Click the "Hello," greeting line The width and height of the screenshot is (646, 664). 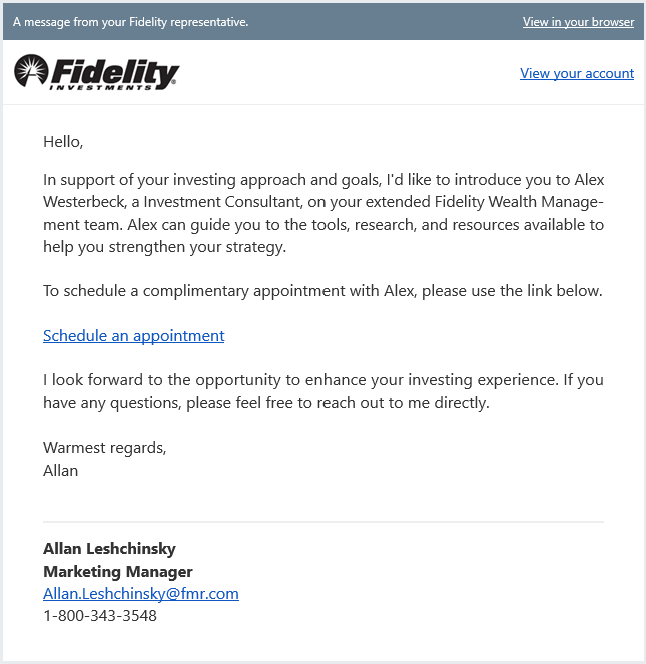63,142
